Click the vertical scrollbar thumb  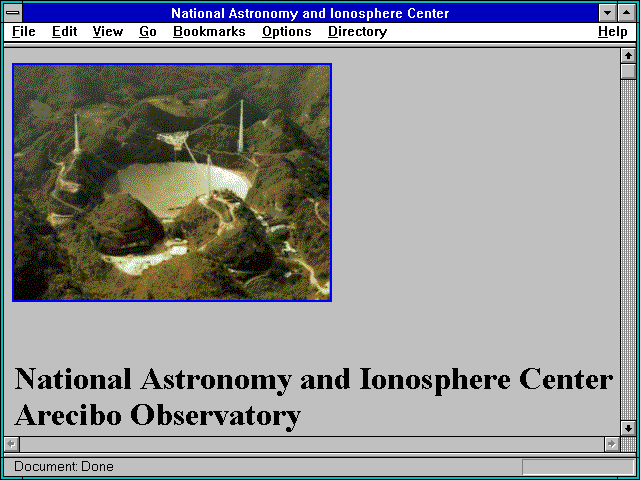point(628,71)
